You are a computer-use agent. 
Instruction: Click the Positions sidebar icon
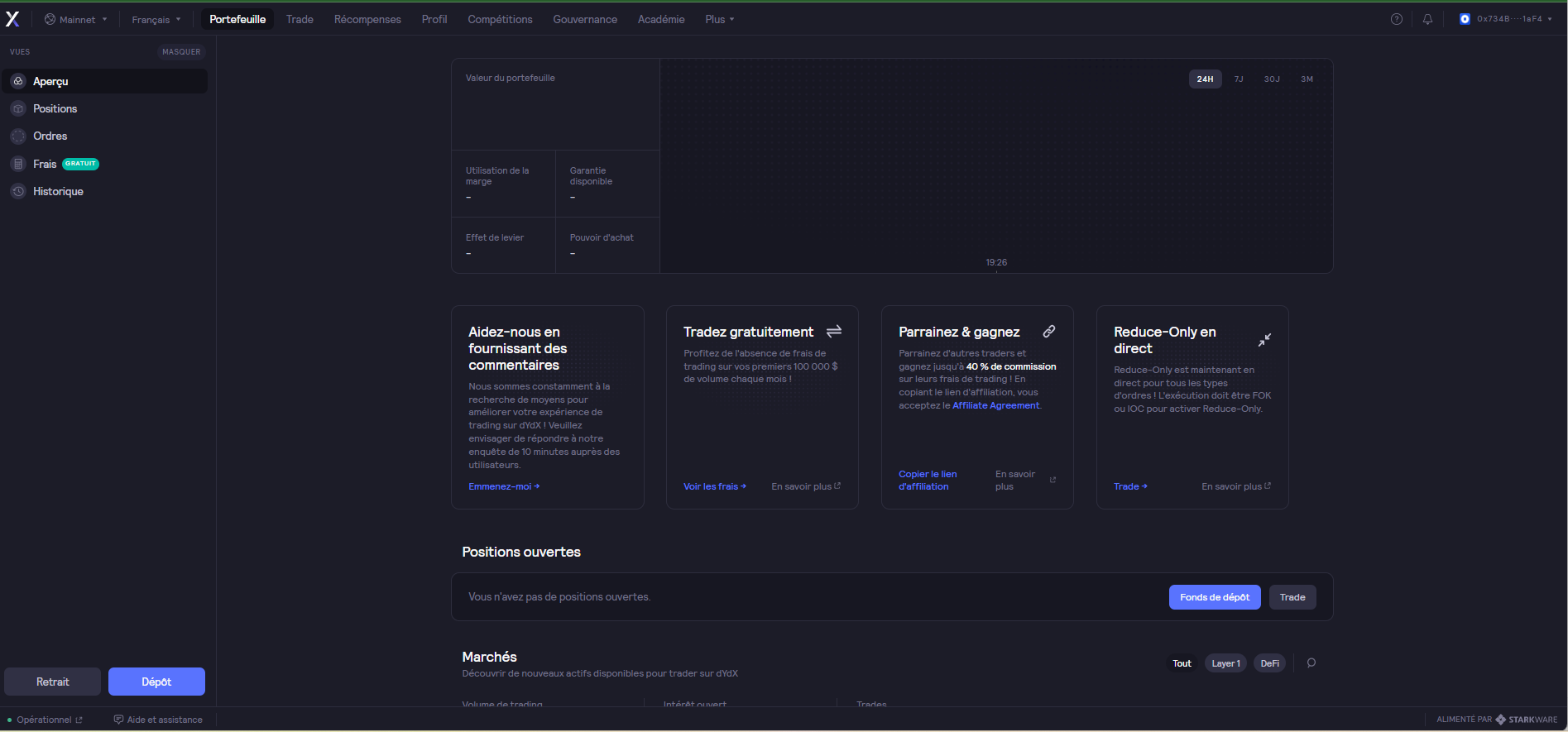point(18,108)
